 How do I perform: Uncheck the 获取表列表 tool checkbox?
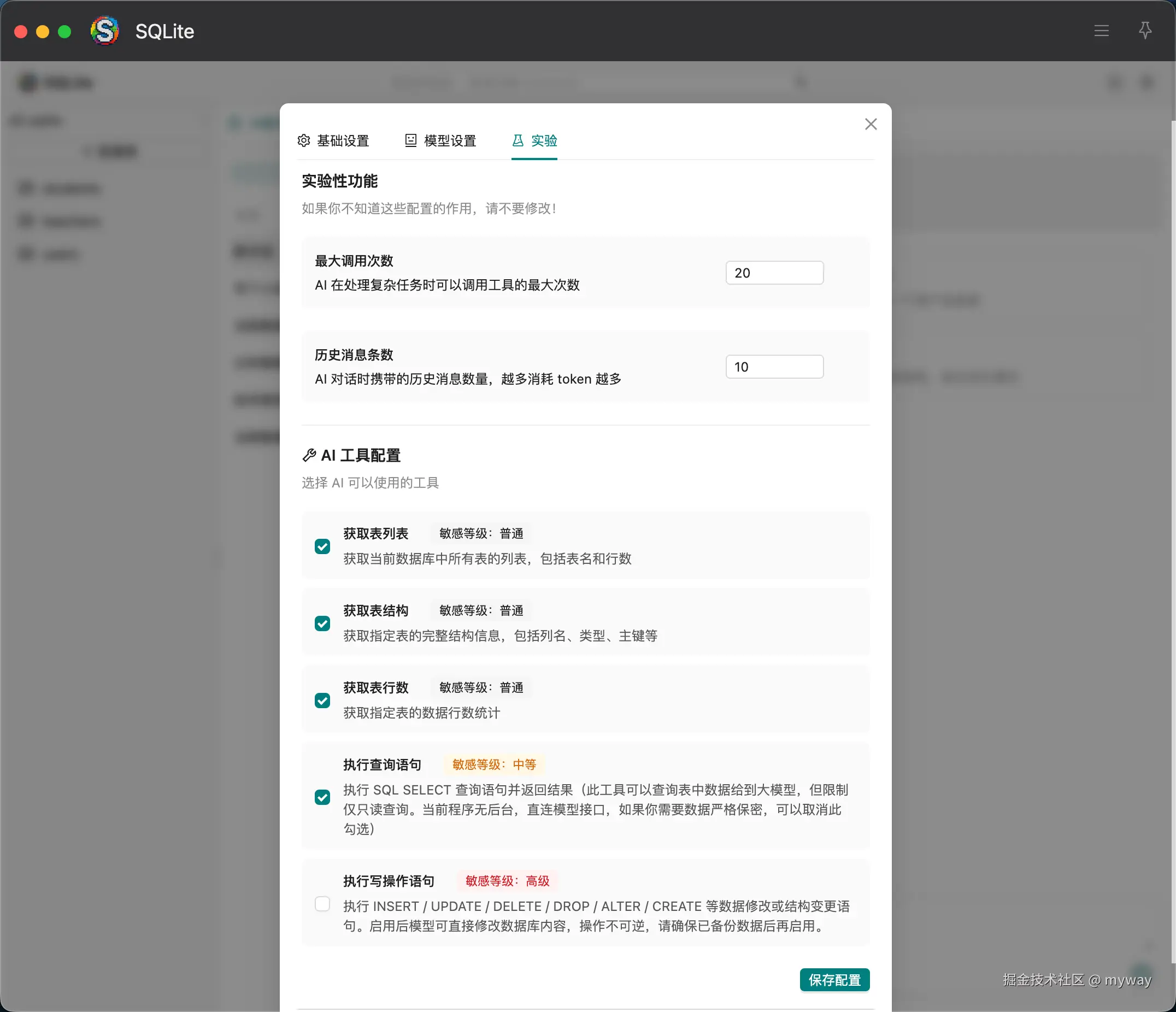pyautogui.click(x=322, y=546)
